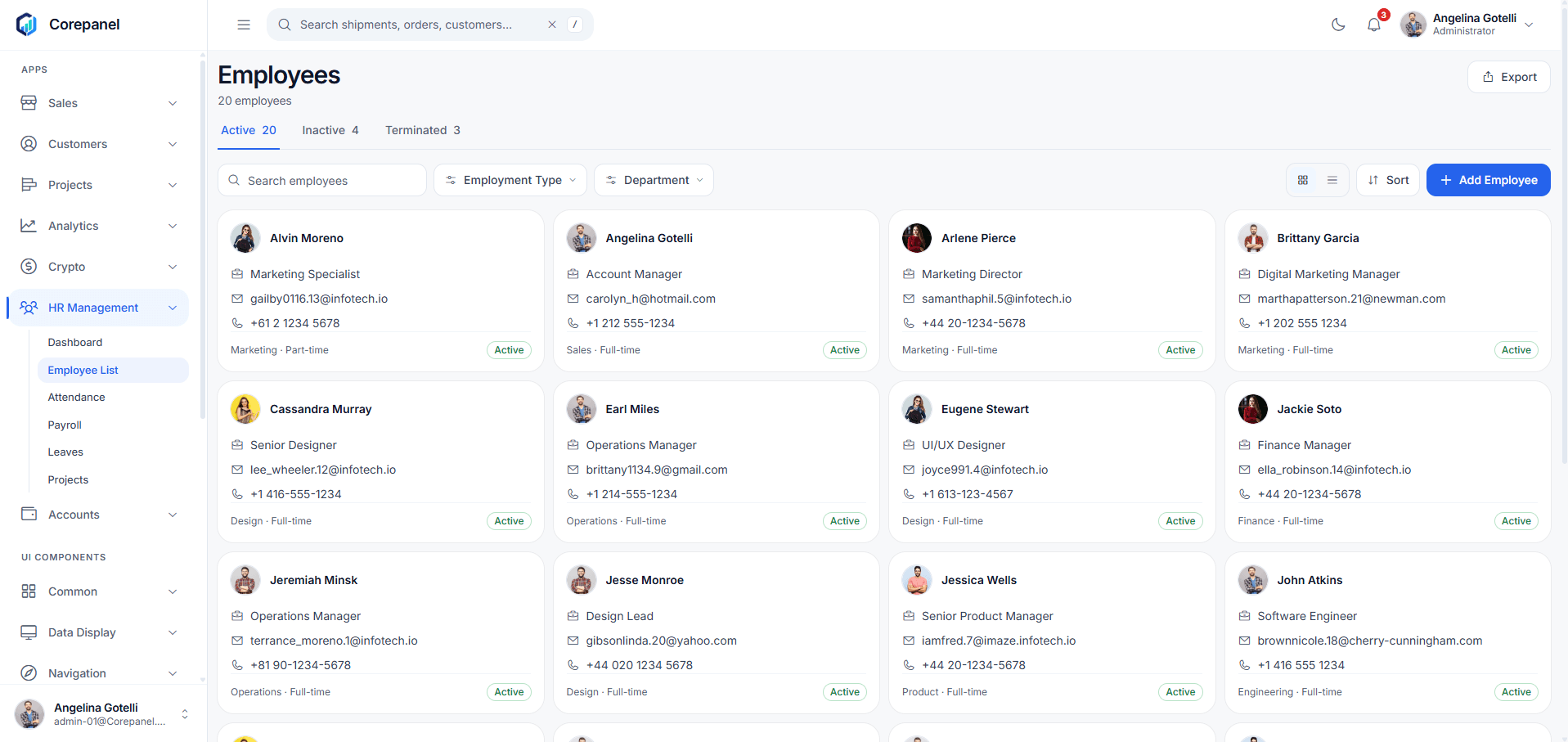
Task: Open Attendance under HR Management
Action: tap(77, 398)
